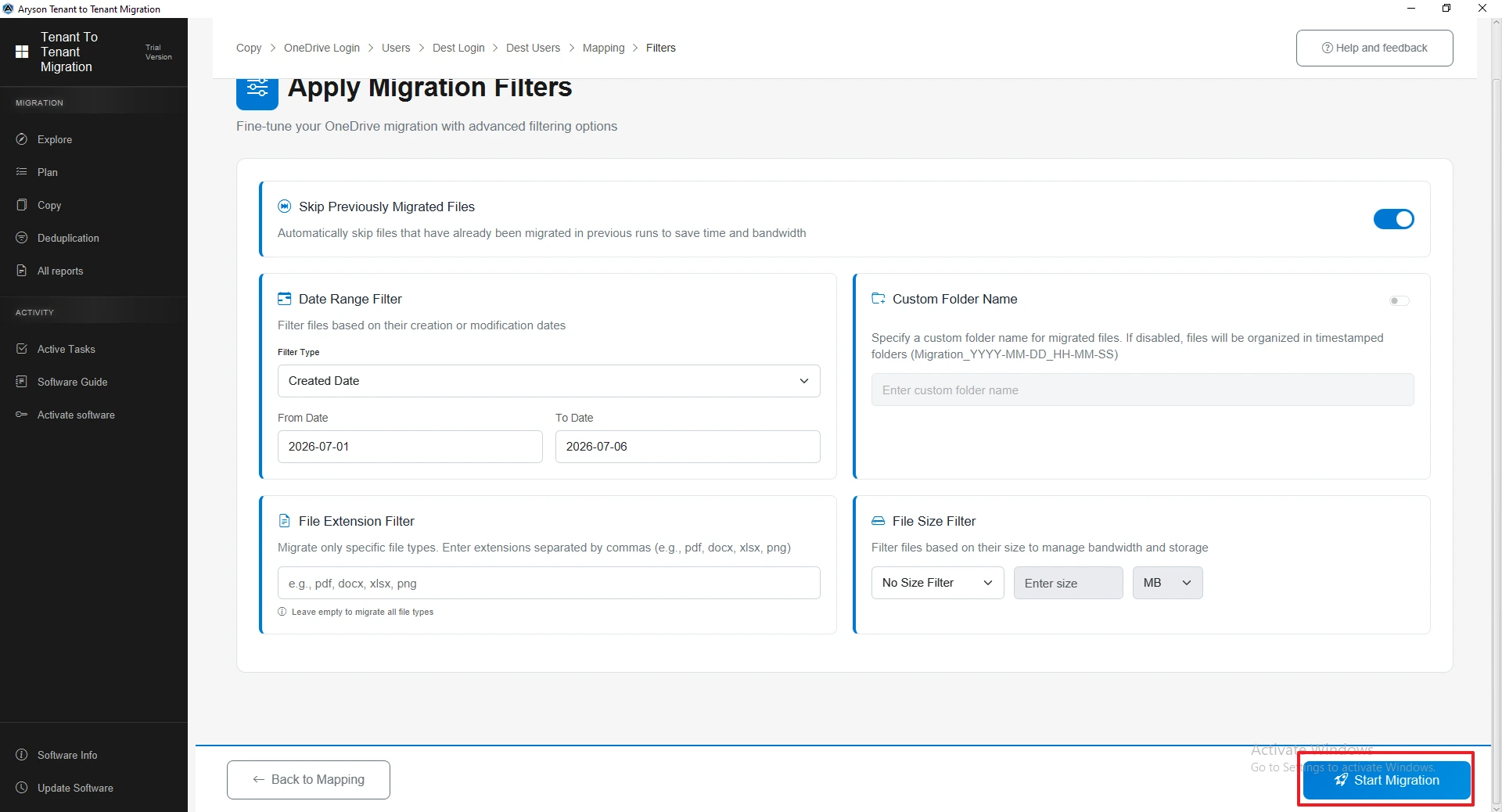
Task: Click the Trial Version label
Action: [159, 52]
